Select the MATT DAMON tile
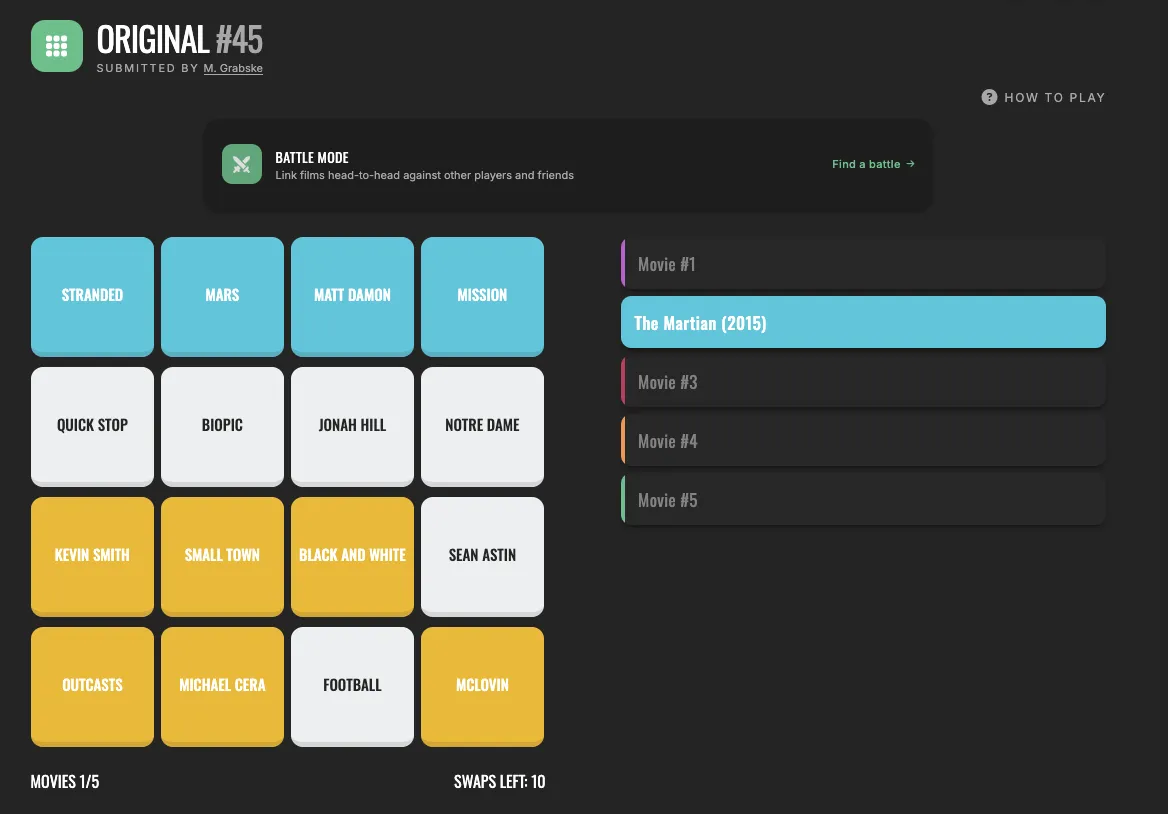 (x=352, y=296)
